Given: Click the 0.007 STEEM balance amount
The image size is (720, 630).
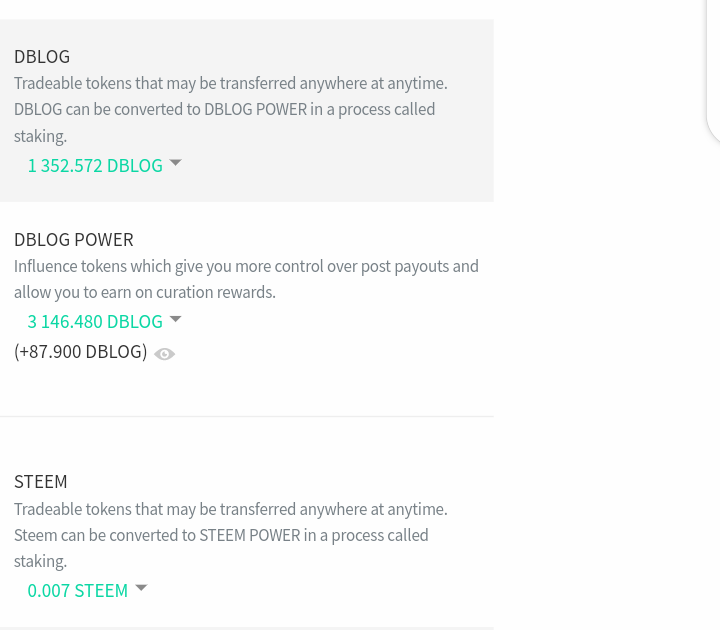Looking at the screenshot, I should pos(77,590).
